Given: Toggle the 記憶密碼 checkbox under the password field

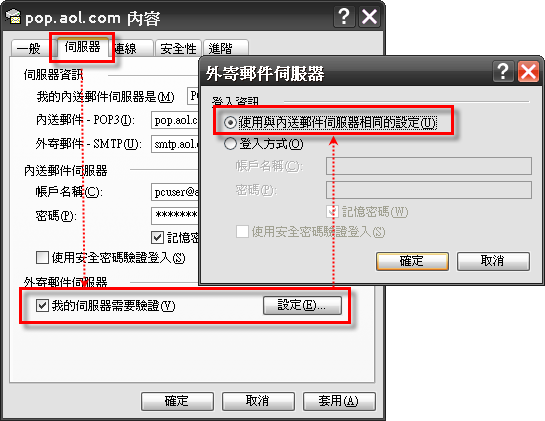Looking at the screenshot, I should (x=157, y=237).
